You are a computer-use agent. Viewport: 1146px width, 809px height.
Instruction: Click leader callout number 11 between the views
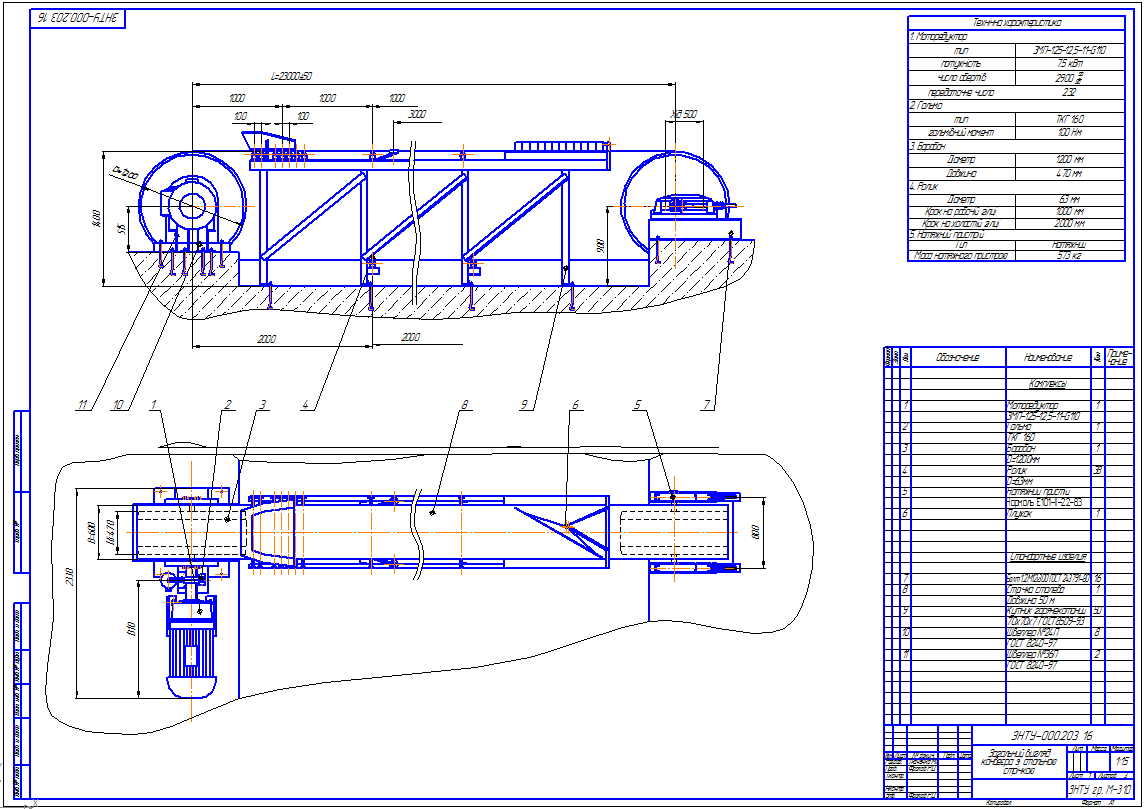click(83, 404)
